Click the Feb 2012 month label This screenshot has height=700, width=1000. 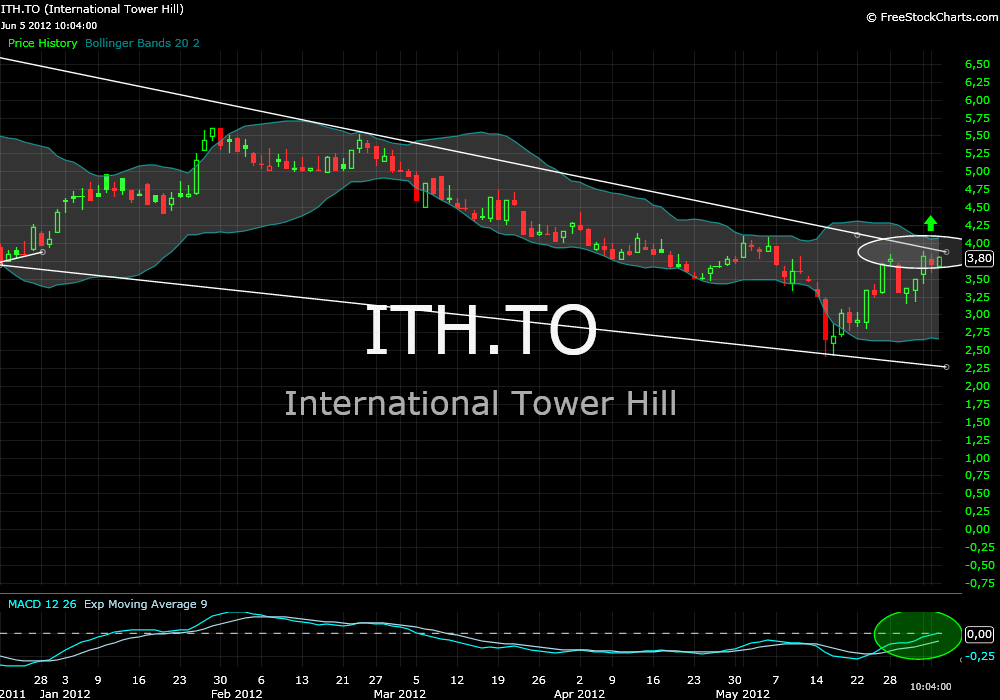pos(237,694)
